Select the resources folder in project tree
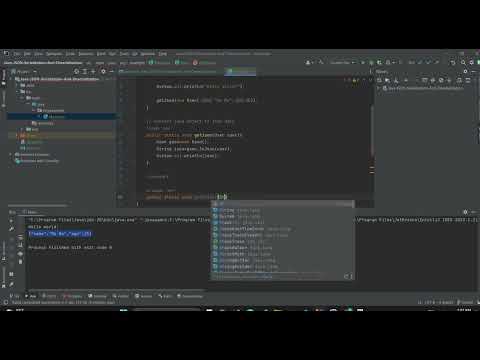The width and height of the screenshot is (480, 360). tap(43, 123)
